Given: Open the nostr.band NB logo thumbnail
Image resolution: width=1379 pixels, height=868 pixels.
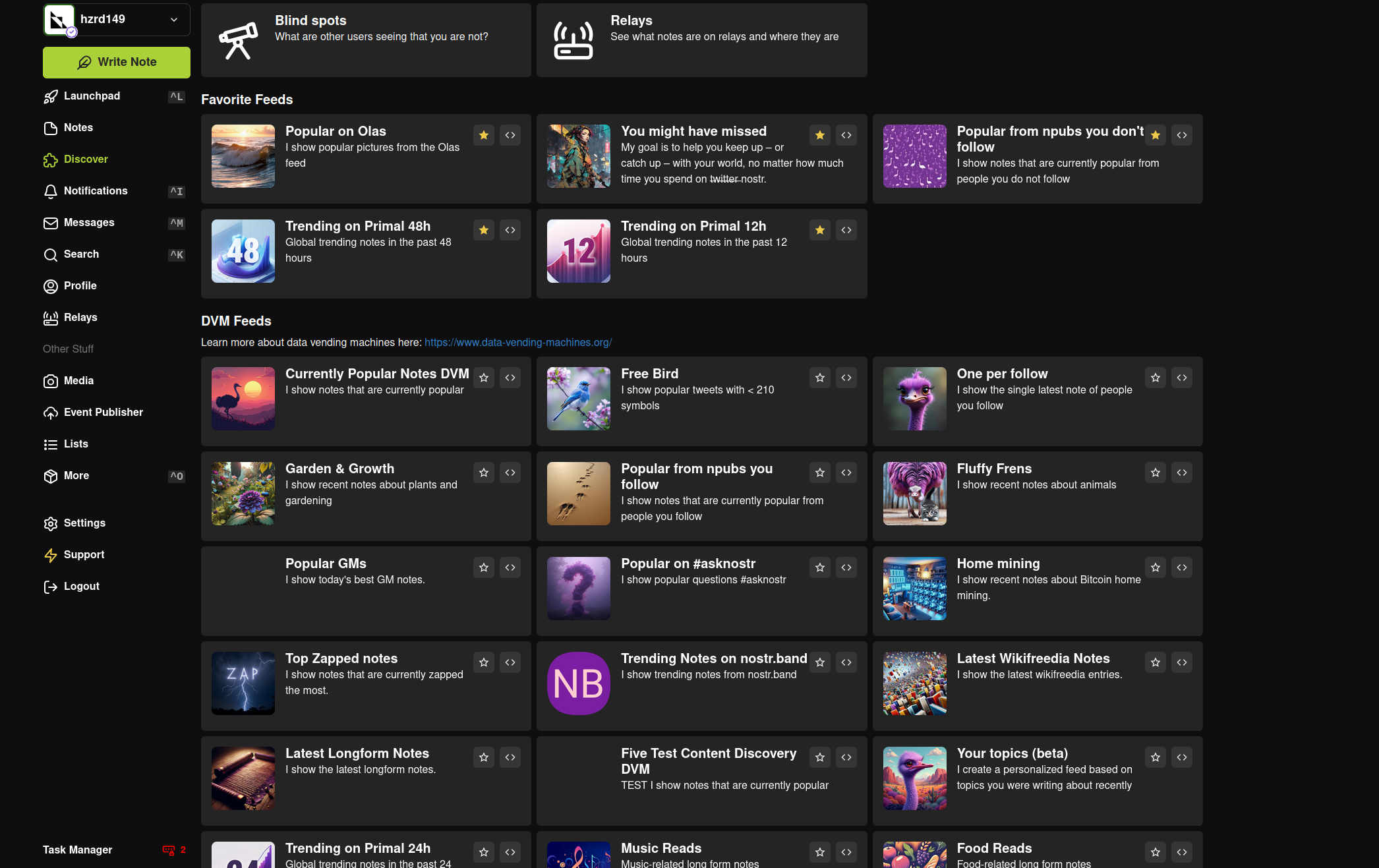Looking at the screenshot, I should [x=579, y=683].
